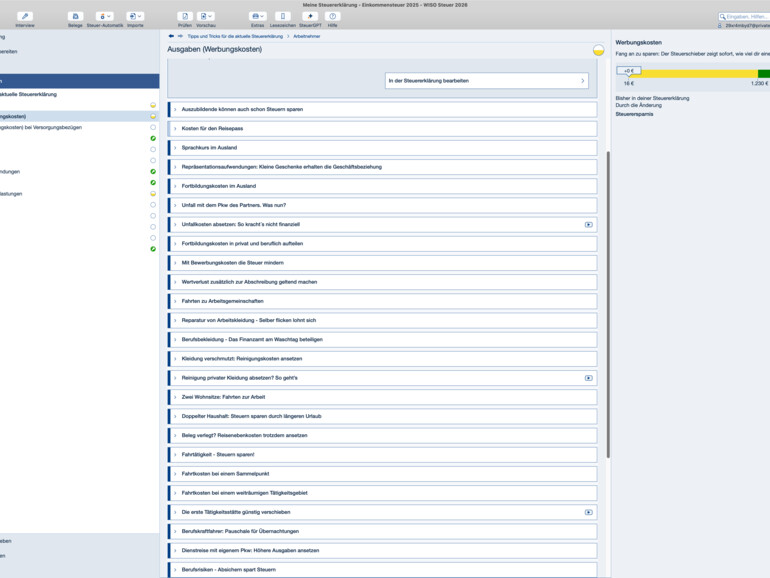Open the tip Fahrten zu Arbeitsgemeinschaften

tap(383, 301)
